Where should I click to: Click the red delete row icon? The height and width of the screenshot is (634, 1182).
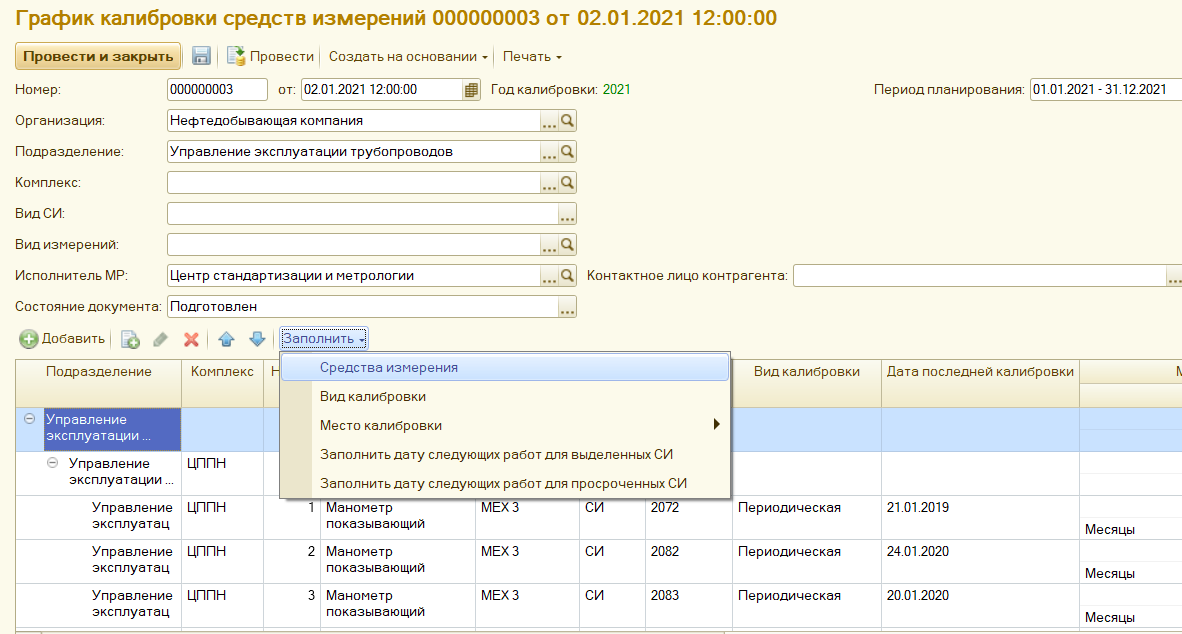(191, 339)
